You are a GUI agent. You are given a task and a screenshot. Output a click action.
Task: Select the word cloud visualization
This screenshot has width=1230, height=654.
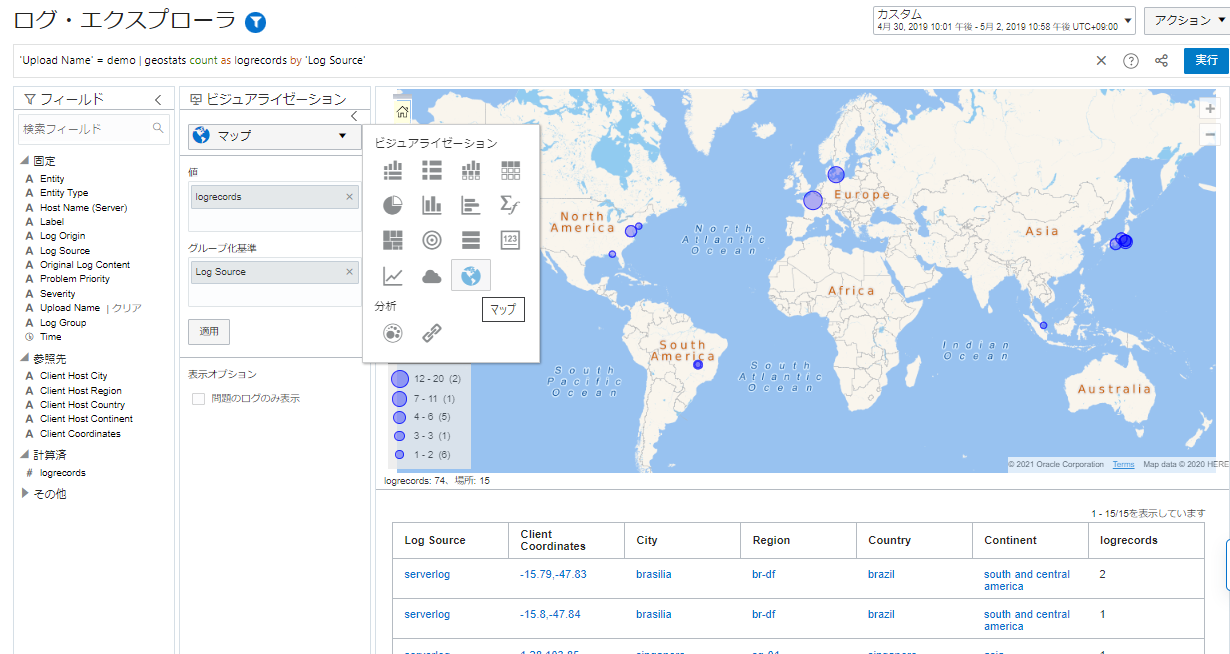coord(432,276)
